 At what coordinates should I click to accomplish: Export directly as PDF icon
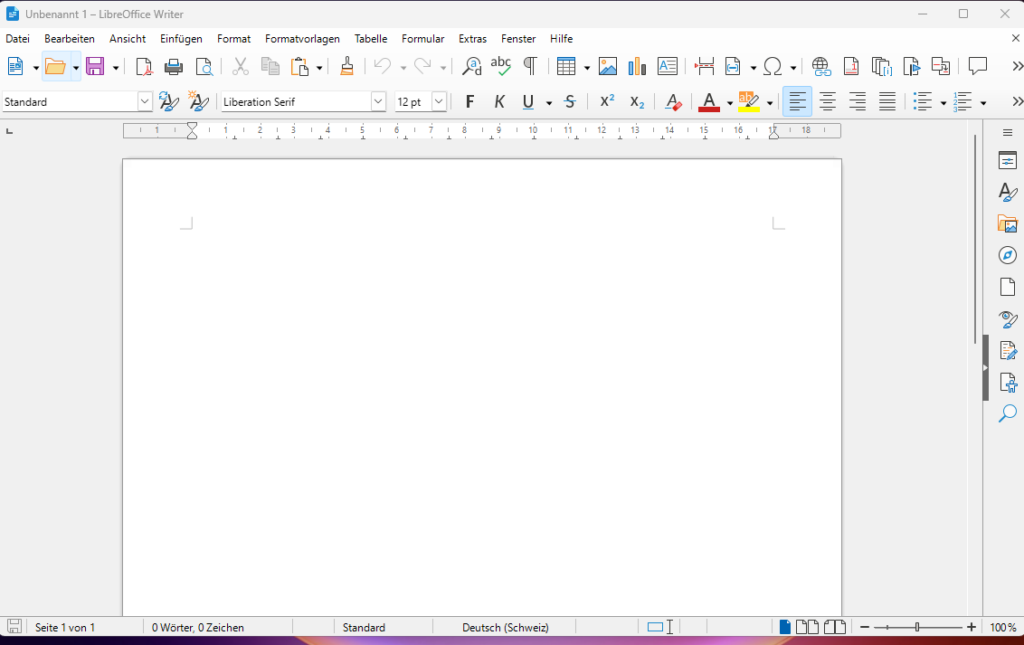(x=144, y=67)
